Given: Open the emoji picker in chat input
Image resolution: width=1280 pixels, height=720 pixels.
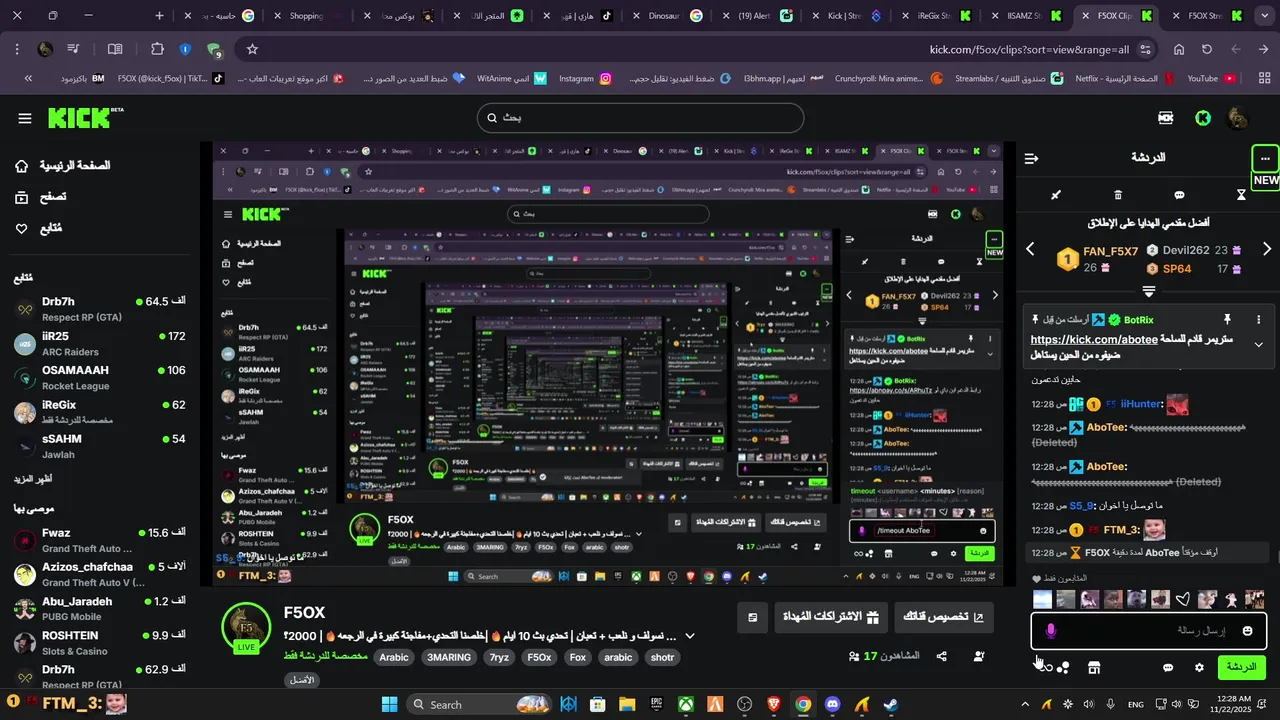Looking at the screenshot, I should [x=1247, y=631].
